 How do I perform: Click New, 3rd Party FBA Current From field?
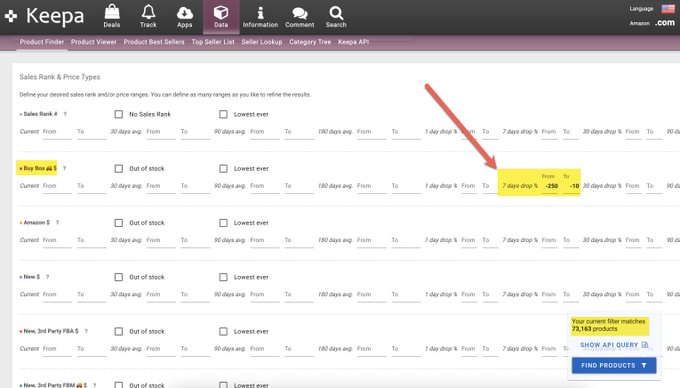pos(57,349)
